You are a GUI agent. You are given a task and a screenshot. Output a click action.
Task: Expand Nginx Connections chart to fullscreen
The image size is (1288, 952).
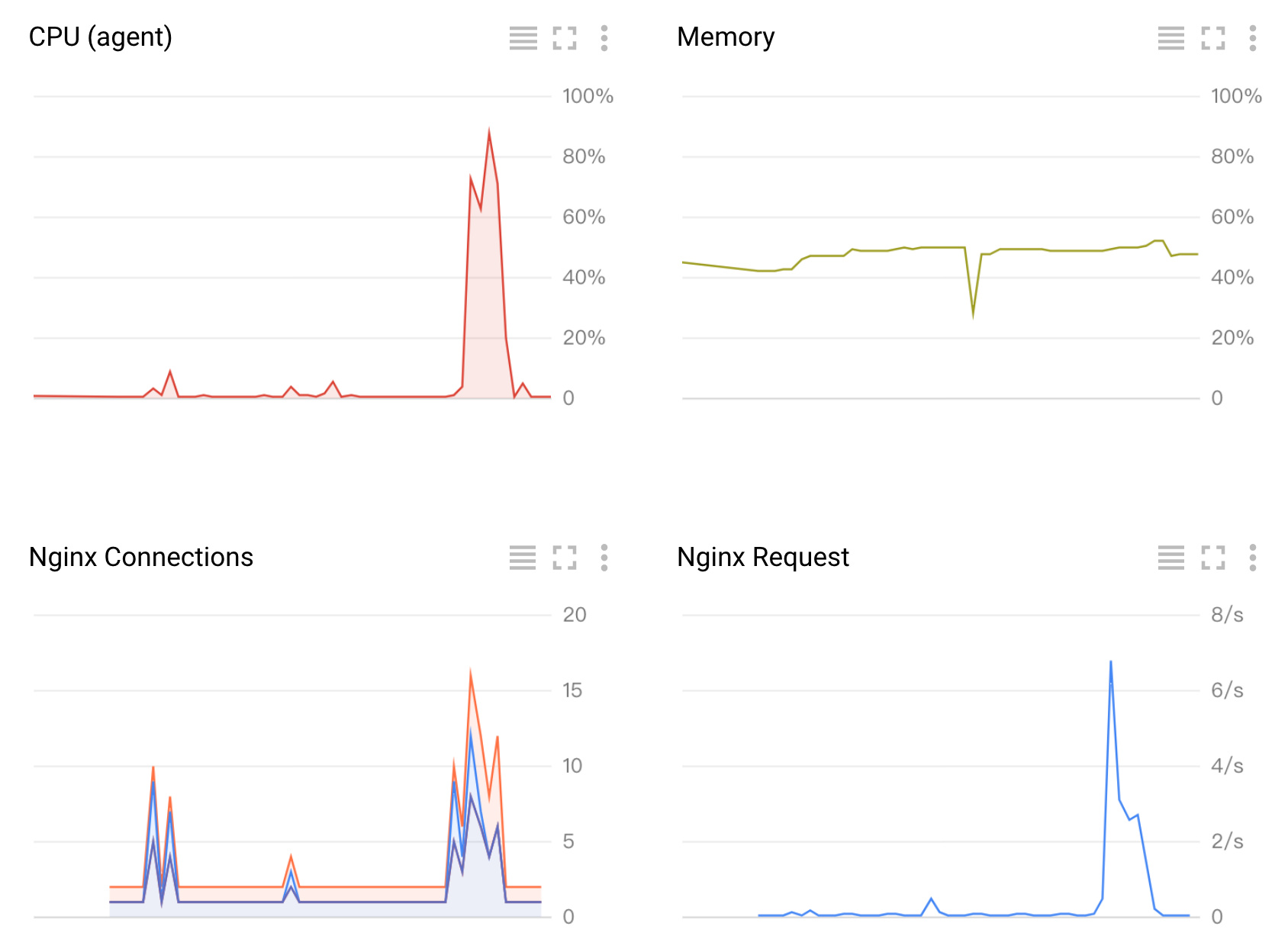click(x=565, y=558)
